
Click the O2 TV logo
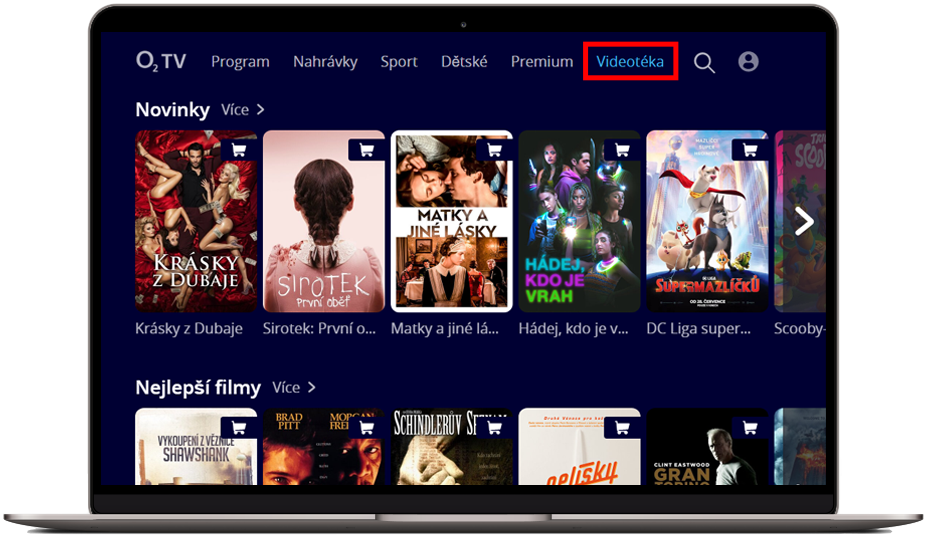point(161,61)
